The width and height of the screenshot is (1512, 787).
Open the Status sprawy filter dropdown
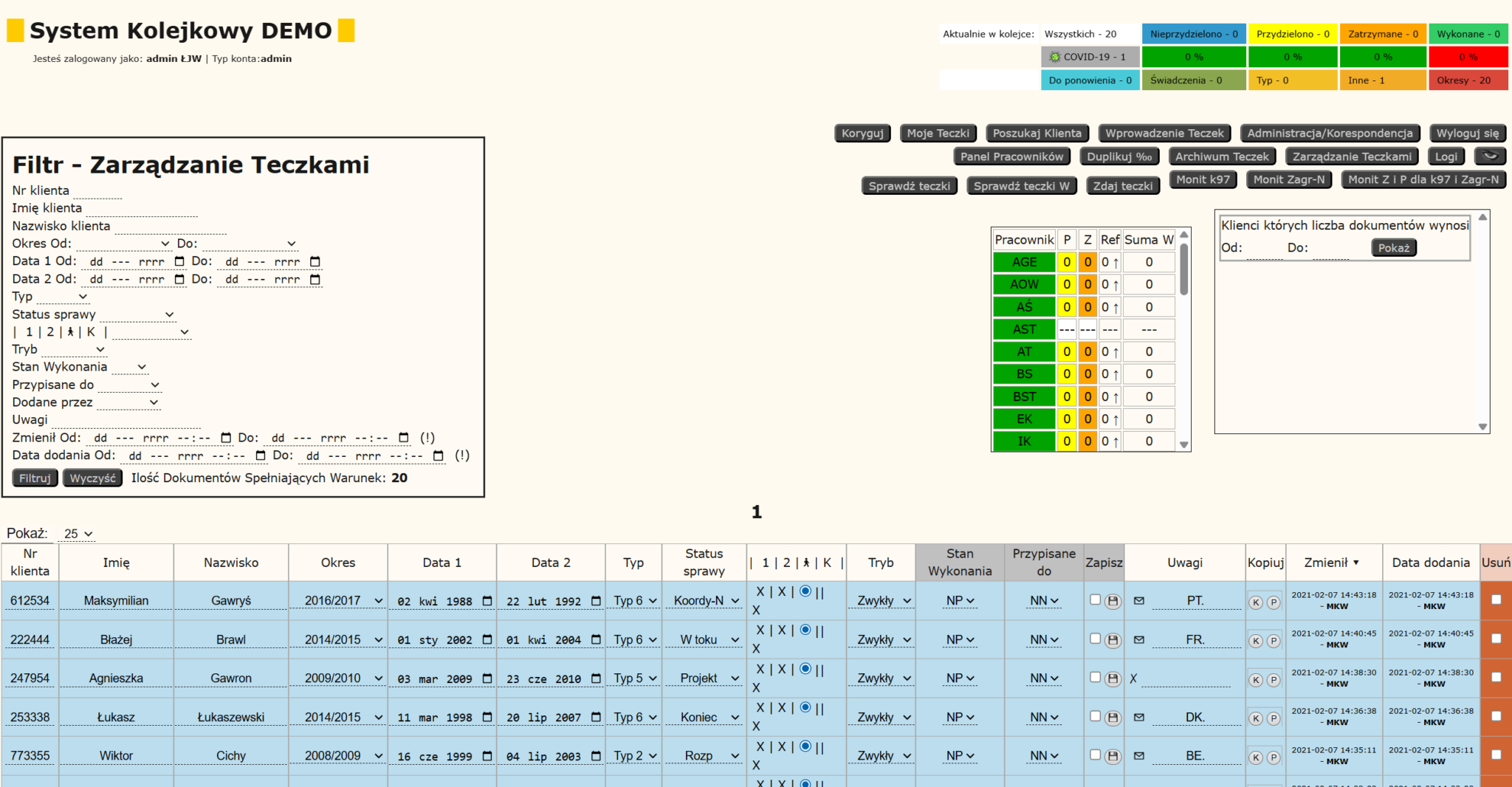[x=138, y=315]
